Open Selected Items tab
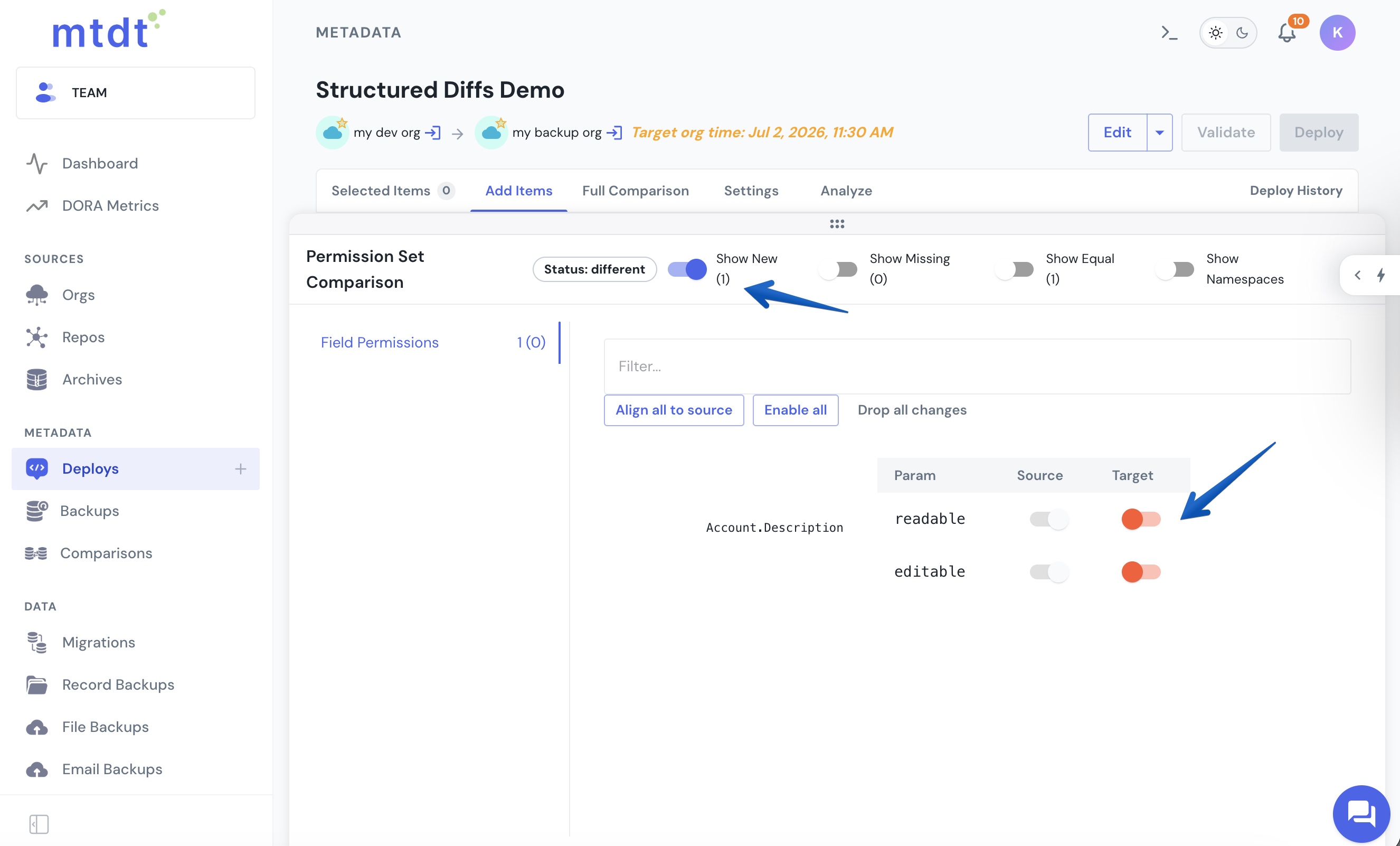The width and height of the screenshot is (1400, 846). click(x=392, y=191)
